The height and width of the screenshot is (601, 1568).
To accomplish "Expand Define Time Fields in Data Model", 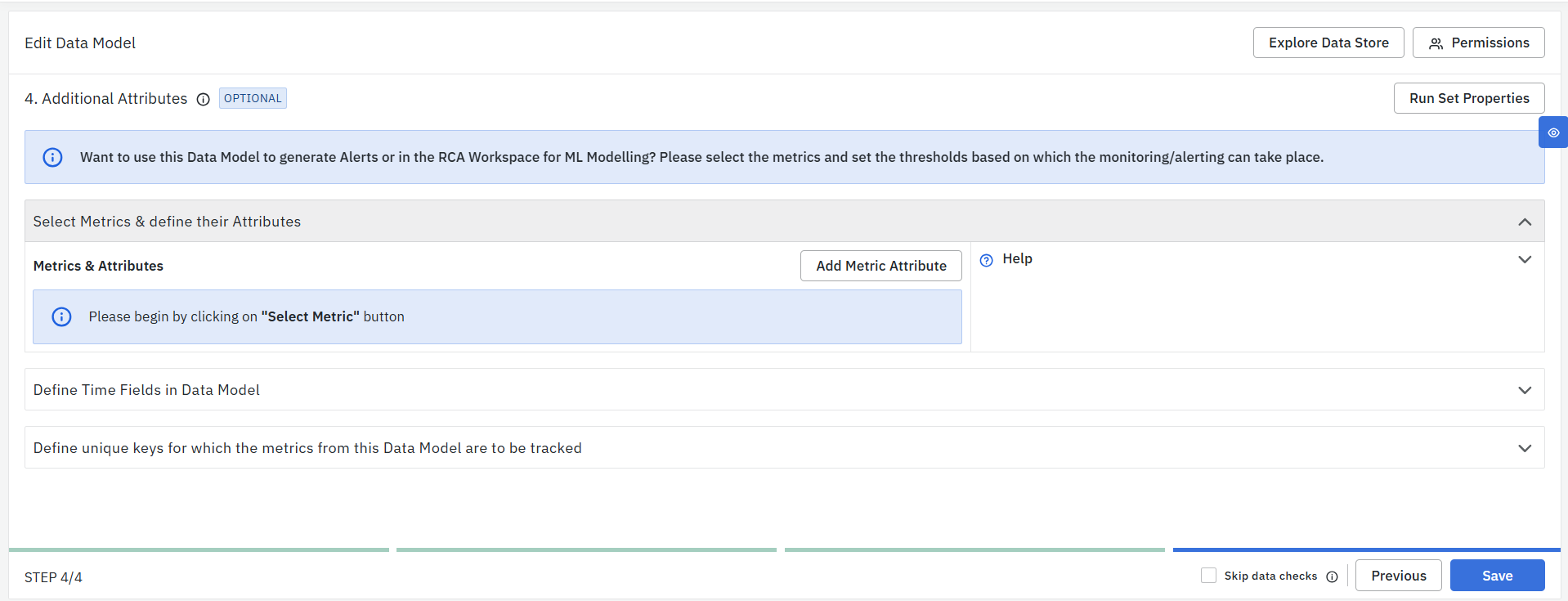I will 1525,390.
